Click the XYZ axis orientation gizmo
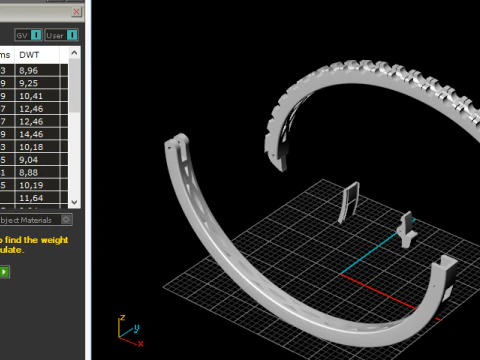This screenshot has height=360, width=480. [130, 330]
